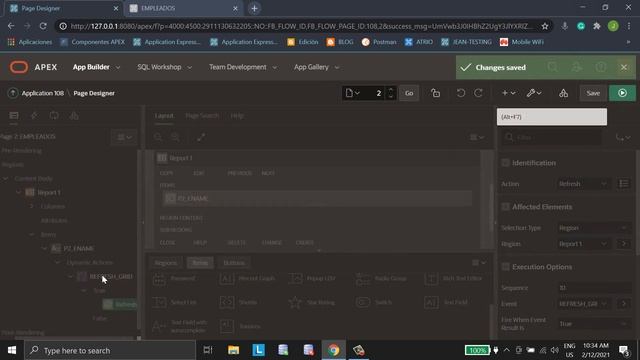Click the page number stepper arrows
This screenshot has width=640, height=360.
(x=391, y=93)
